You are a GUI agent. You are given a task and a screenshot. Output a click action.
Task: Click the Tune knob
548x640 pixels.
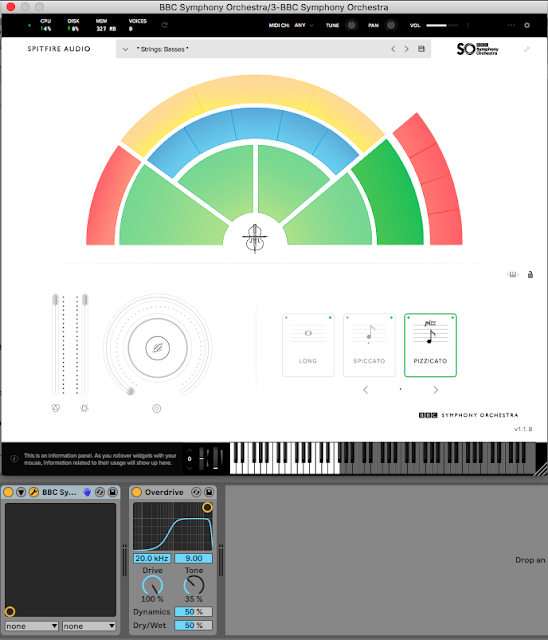point(351,25)
